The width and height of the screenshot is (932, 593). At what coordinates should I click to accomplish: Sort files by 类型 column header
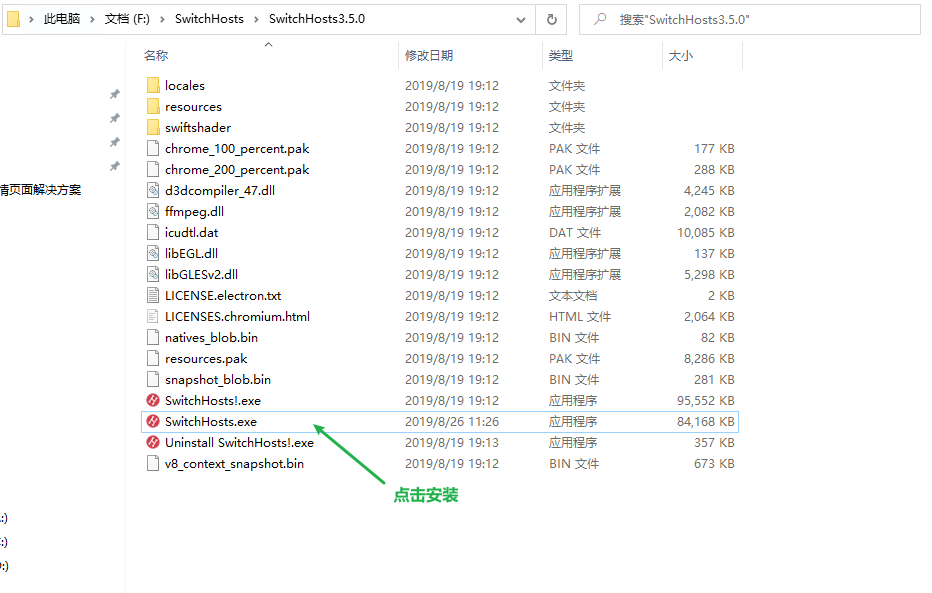[x=561, y=55]
